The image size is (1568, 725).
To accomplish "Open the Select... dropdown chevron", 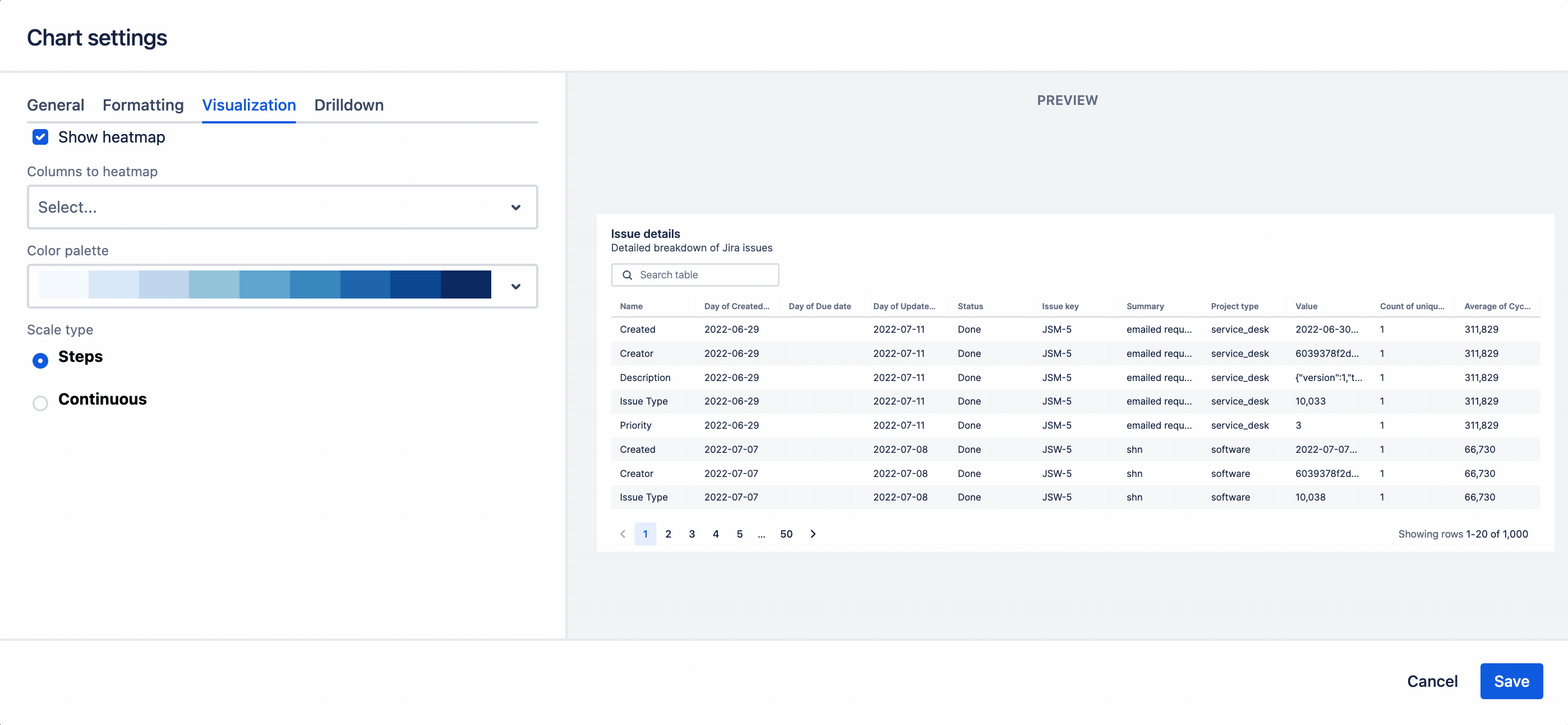I will point(515,207).
